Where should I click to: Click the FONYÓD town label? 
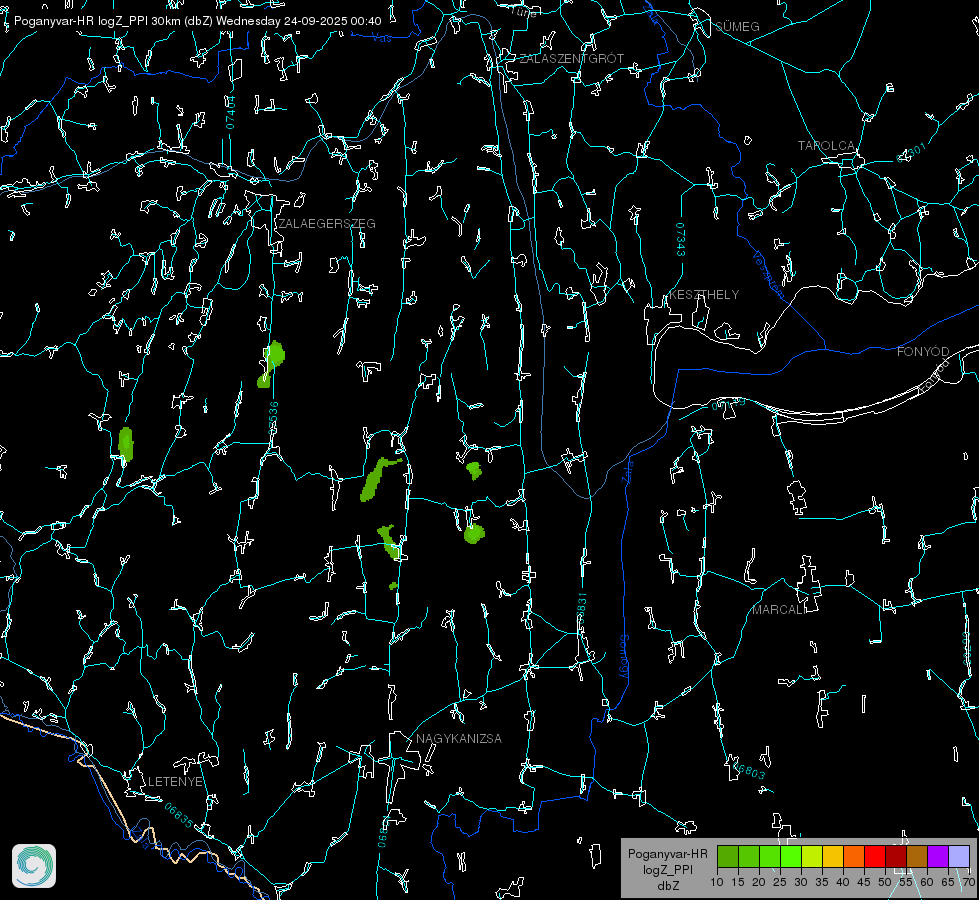[922, 352]
